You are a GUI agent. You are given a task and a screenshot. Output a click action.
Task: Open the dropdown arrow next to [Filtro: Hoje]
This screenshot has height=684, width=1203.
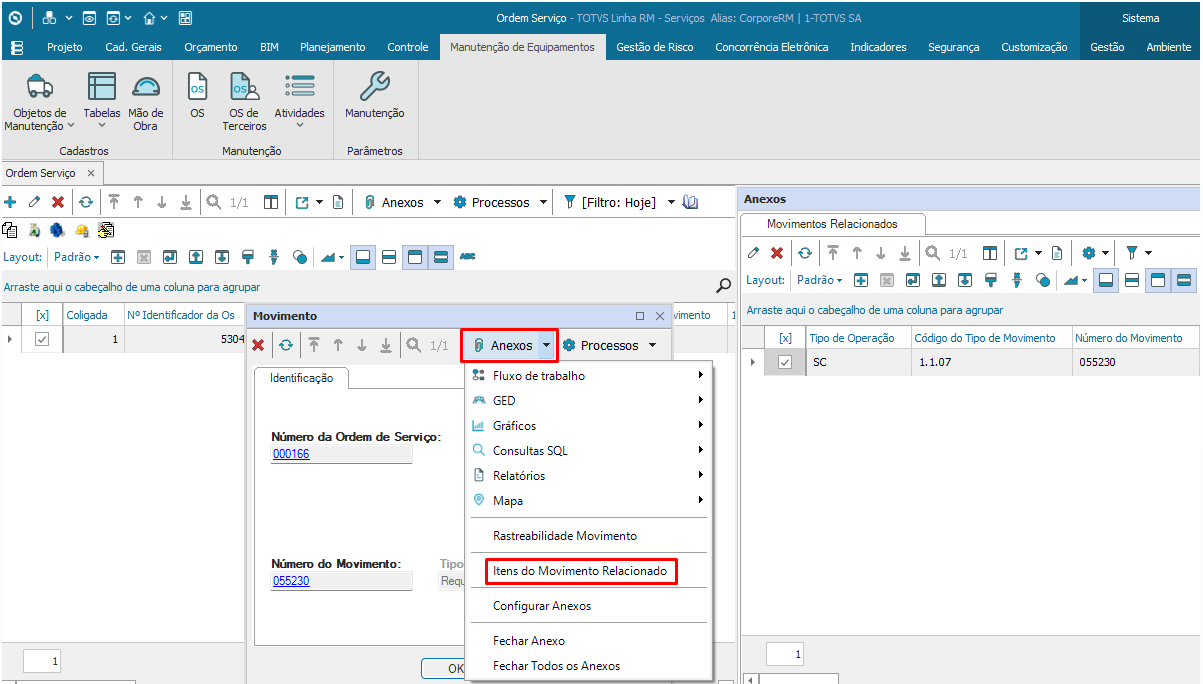point(671,202)
